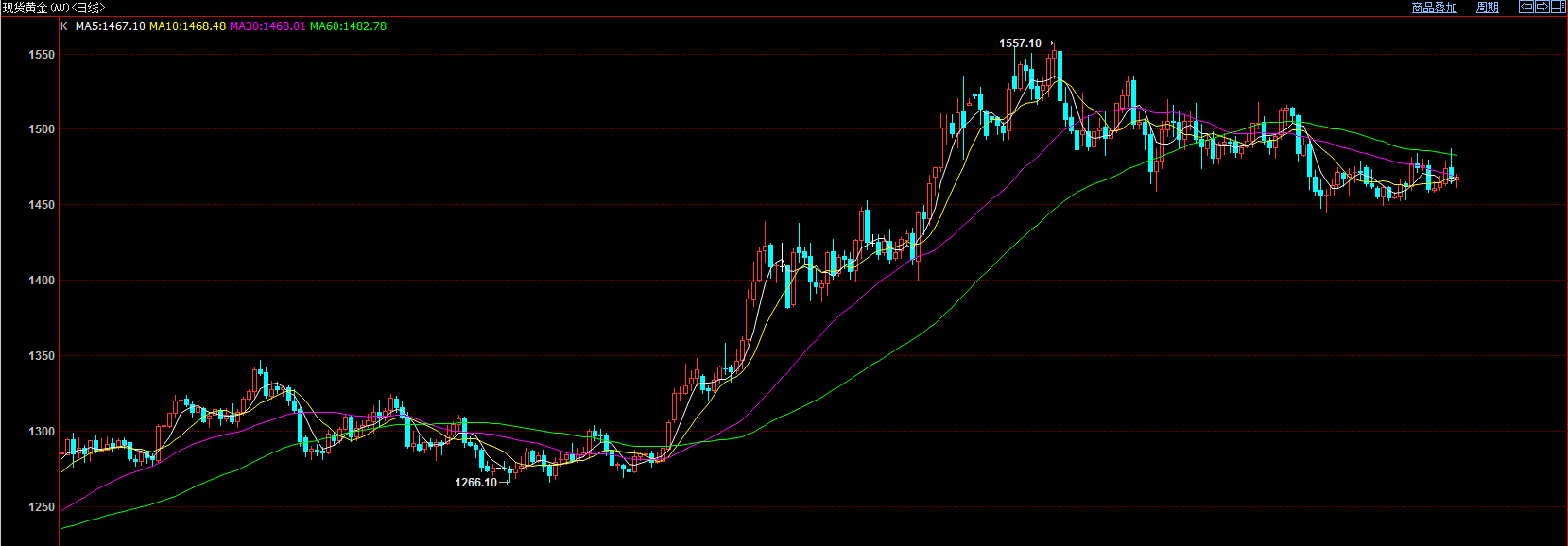Select the white MA5:1467.10 indicator label
The width and height of the screenshot is (1568, 546).
pos(111,26)
